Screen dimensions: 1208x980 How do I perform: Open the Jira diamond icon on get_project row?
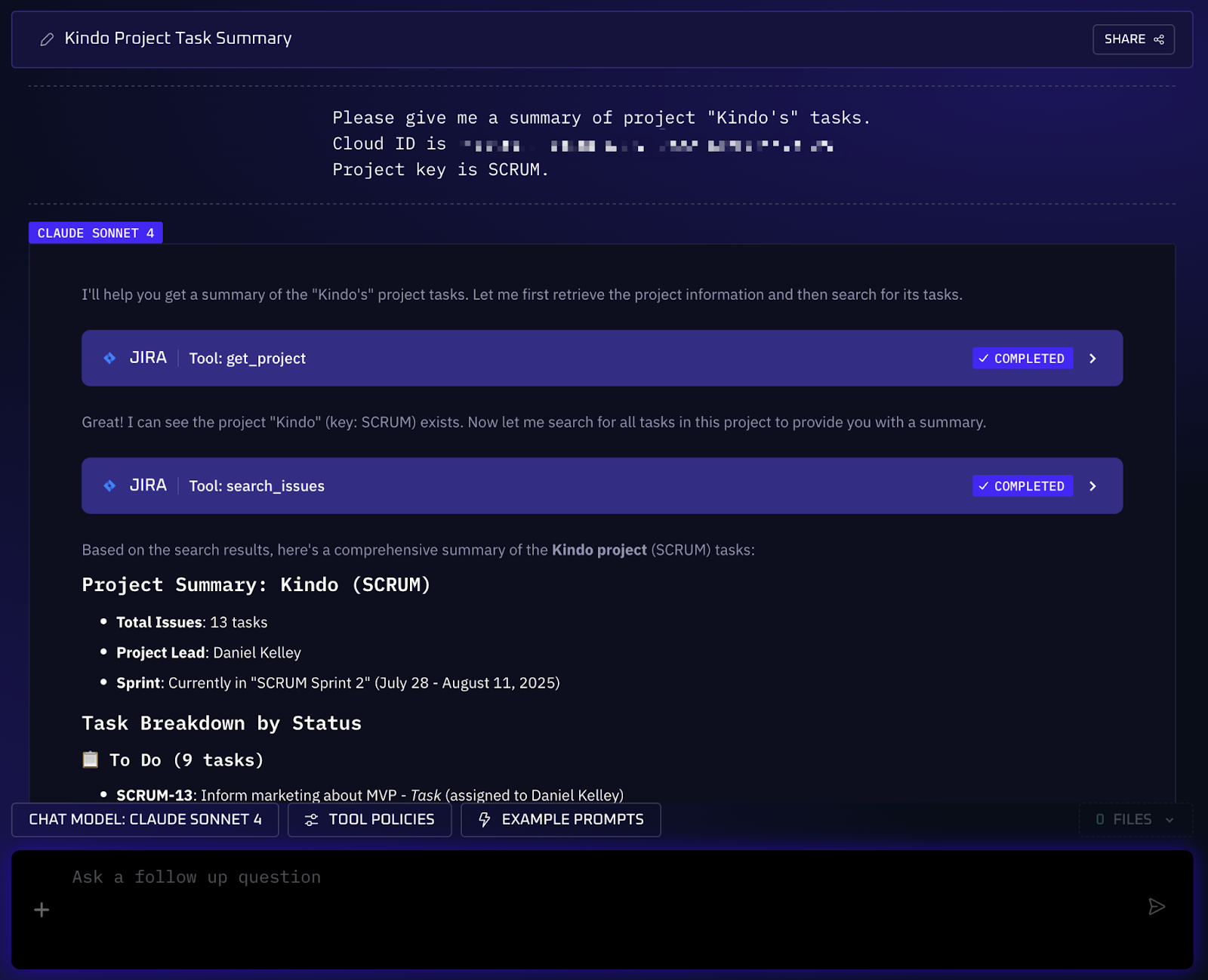pos(110,358)
